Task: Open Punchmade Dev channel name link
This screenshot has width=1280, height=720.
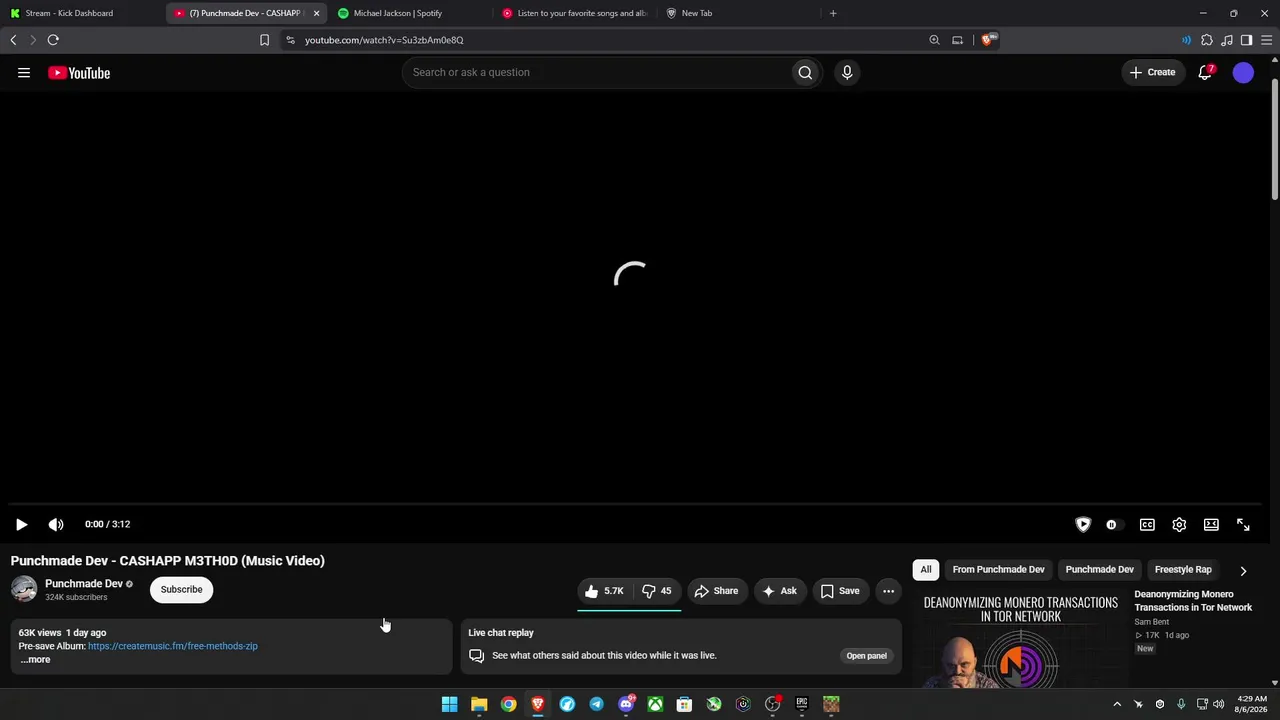Action: (x=84, y=584)
